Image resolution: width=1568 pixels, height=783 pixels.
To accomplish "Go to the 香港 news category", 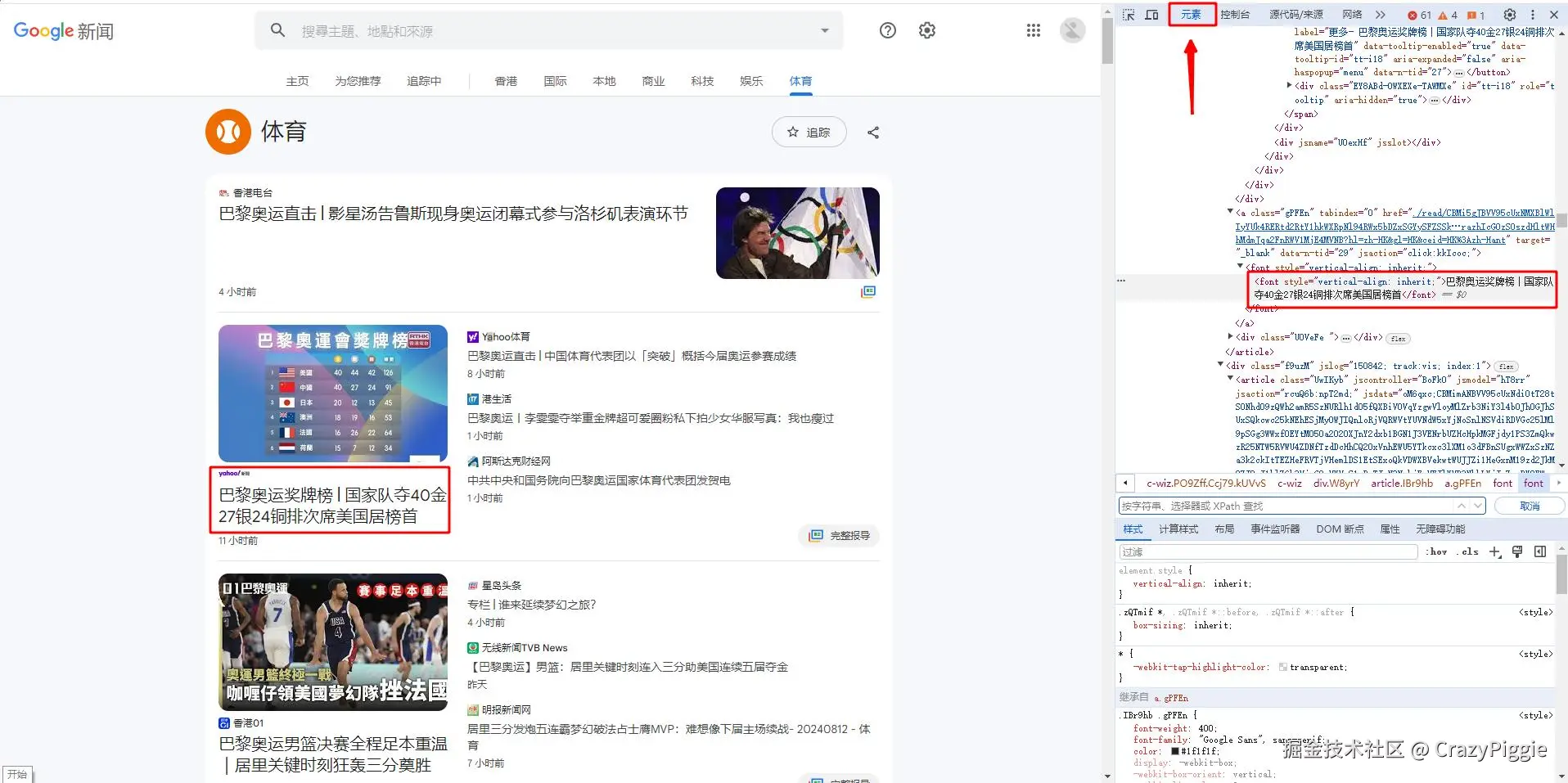I will (x=506, y=81).
